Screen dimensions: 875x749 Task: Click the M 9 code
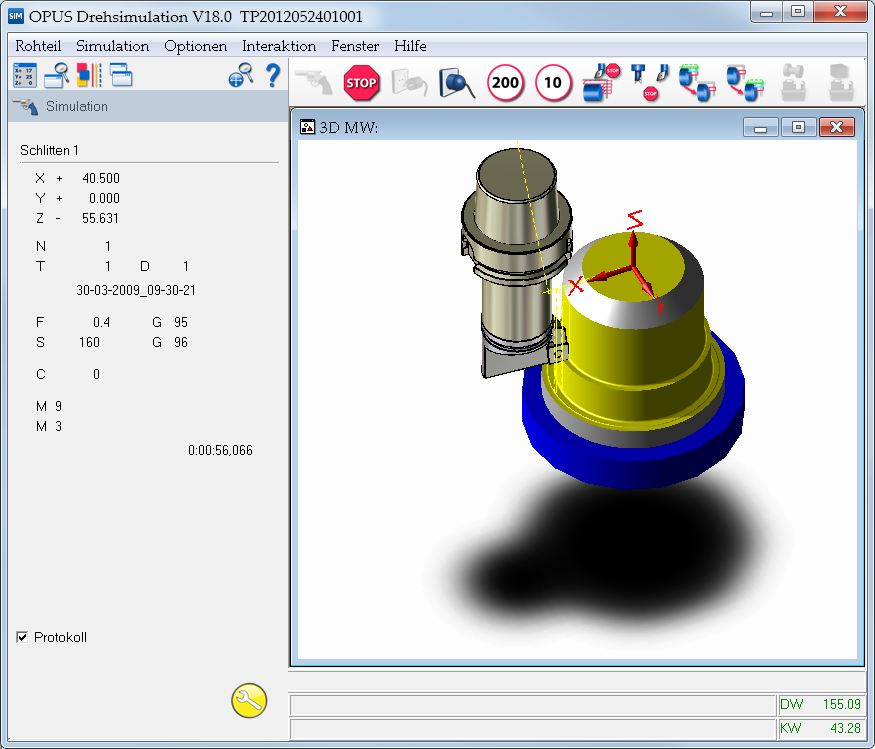pyautogui.click(x=49, y=406)
